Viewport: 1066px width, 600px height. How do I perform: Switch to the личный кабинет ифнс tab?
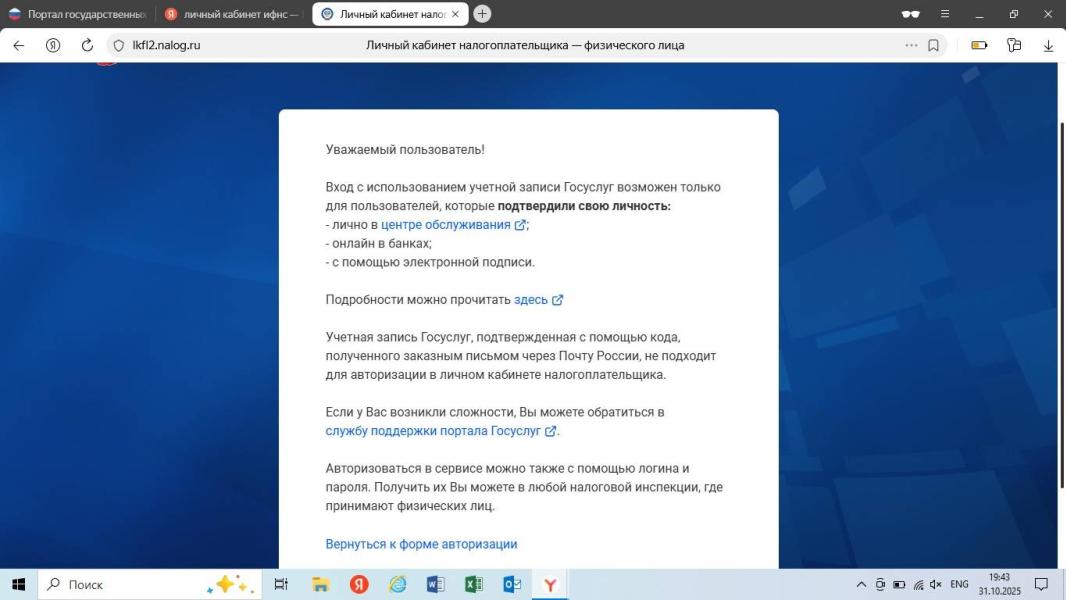coord(230,15)
